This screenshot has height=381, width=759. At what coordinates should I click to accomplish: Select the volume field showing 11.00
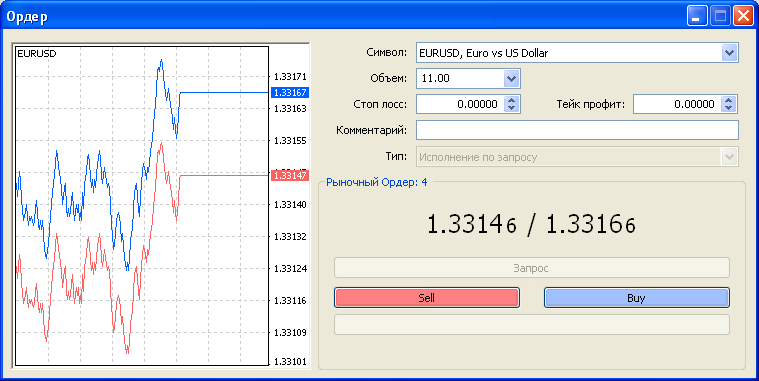click(460, 78)
